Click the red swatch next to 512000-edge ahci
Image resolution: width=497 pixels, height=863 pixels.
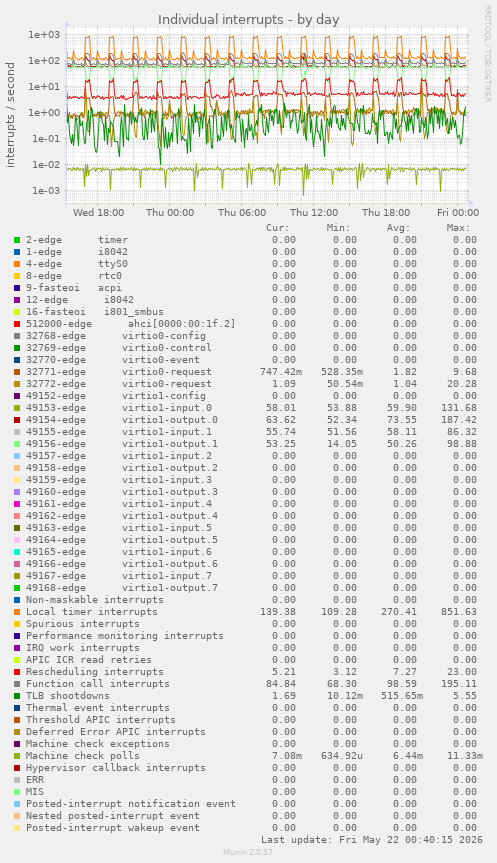coord(17,324)
